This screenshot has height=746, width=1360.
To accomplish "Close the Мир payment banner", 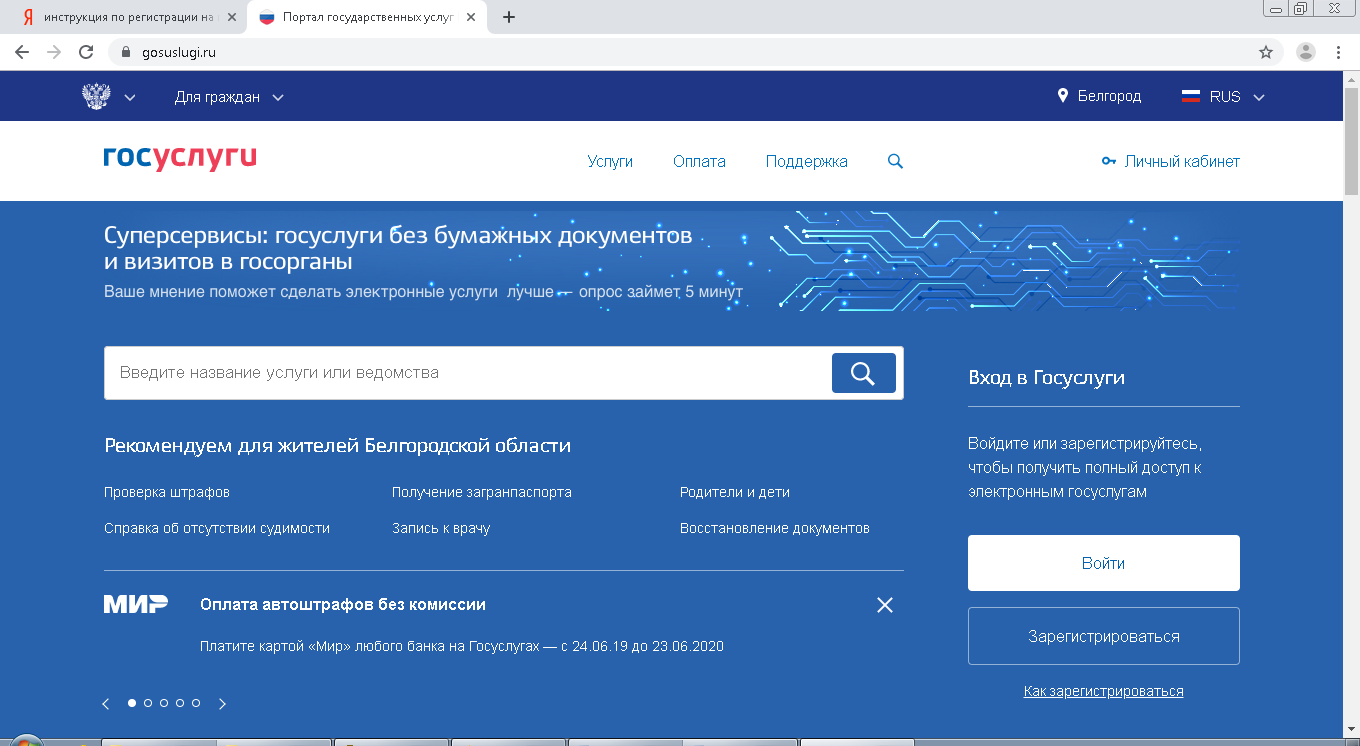I will click(x=884, y=605).
